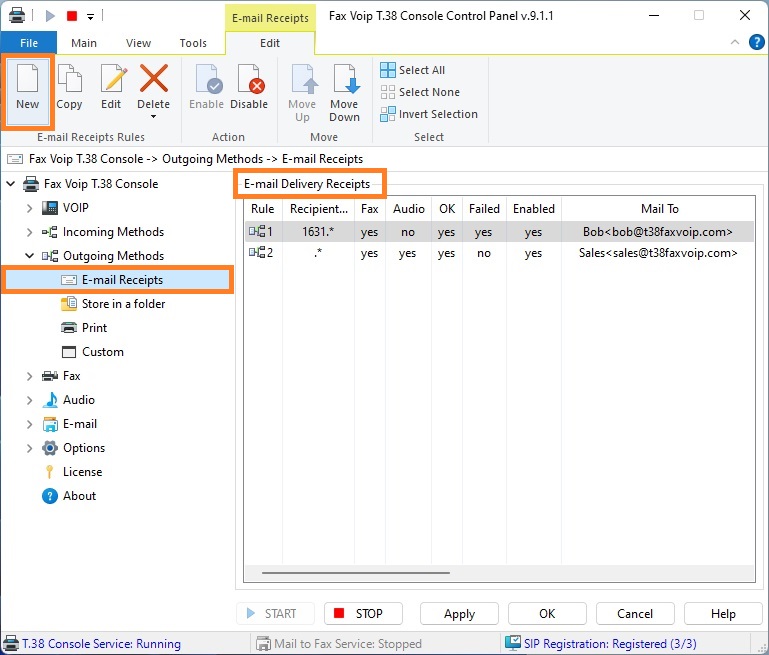
Task: Click the Delete red X icon
Action: [154, 78]
